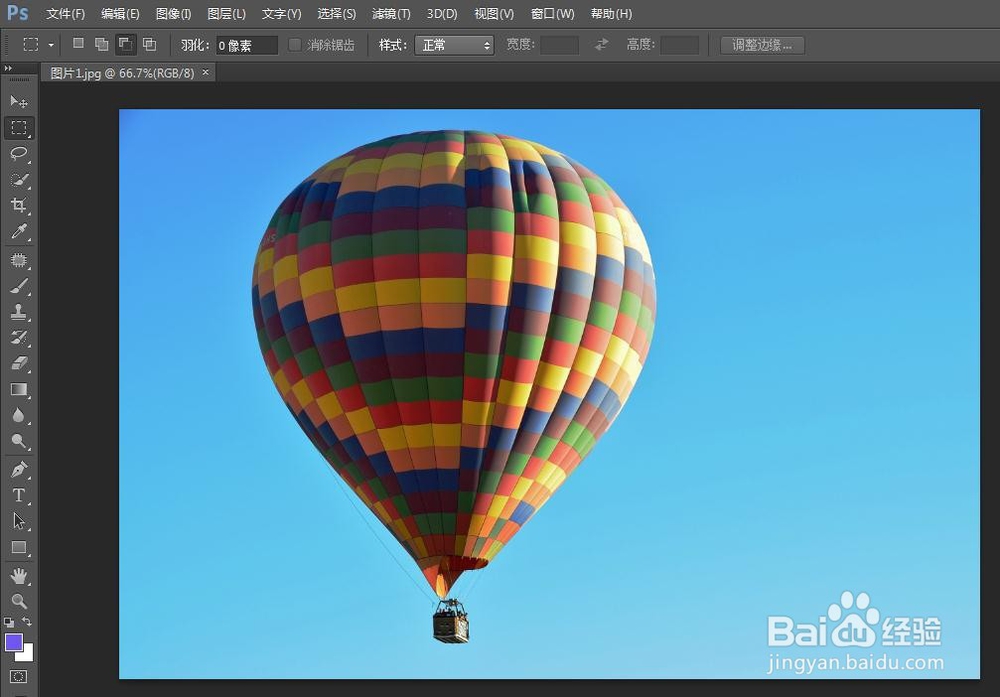Screen dimensions: 1000x697
Task: Select the Spot Healing Brush tool
Action: pos(19,260)
